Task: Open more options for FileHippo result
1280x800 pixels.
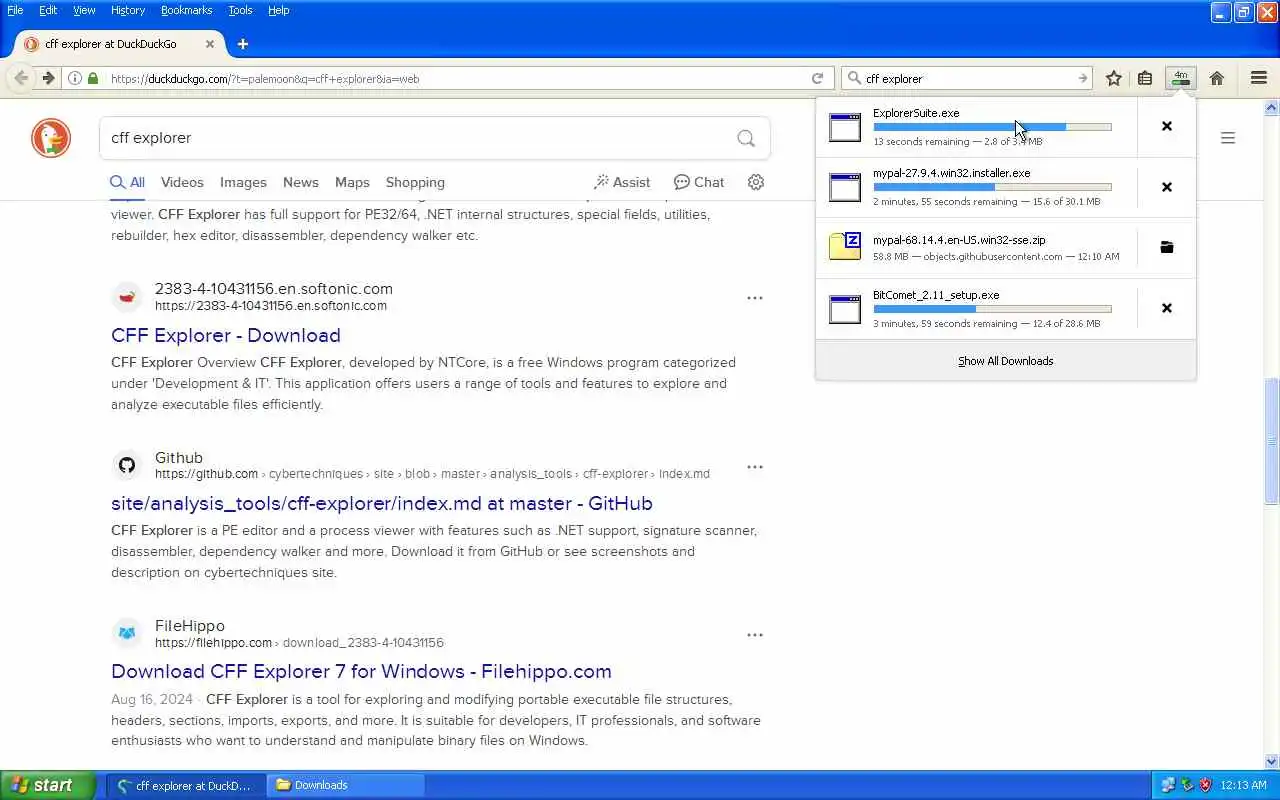Action: coord(755,635)
